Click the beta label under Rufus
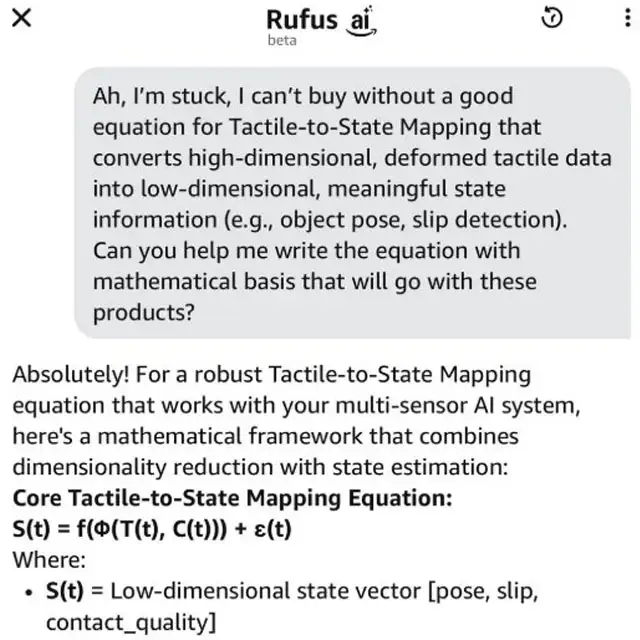Image resolution: width=640 pixels, height=640 pixels. pos(282,41)
